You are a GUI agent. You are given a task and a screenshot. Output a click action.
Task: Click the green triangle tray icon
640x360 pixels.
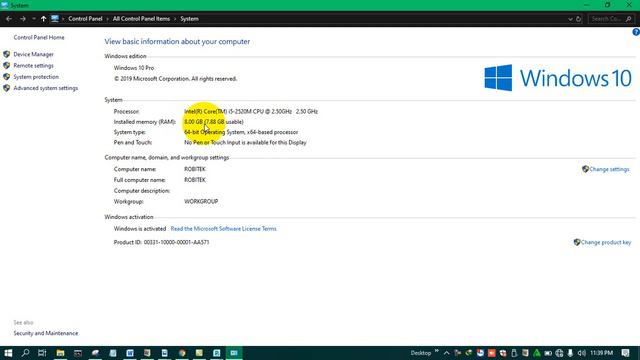click(537, 353)
